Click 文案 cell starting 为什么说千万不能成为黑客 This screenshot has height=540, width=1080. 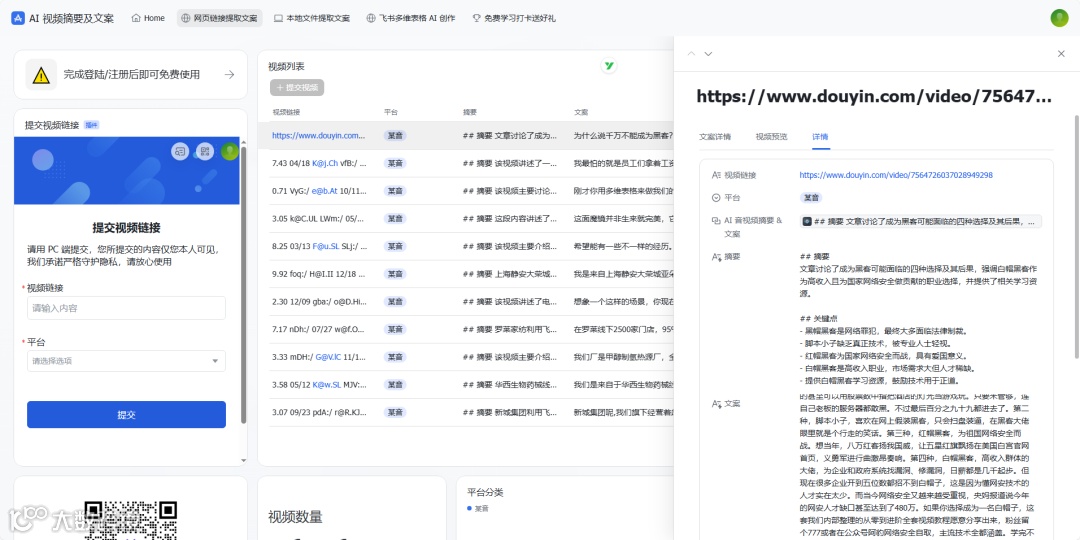pos(623,136)
